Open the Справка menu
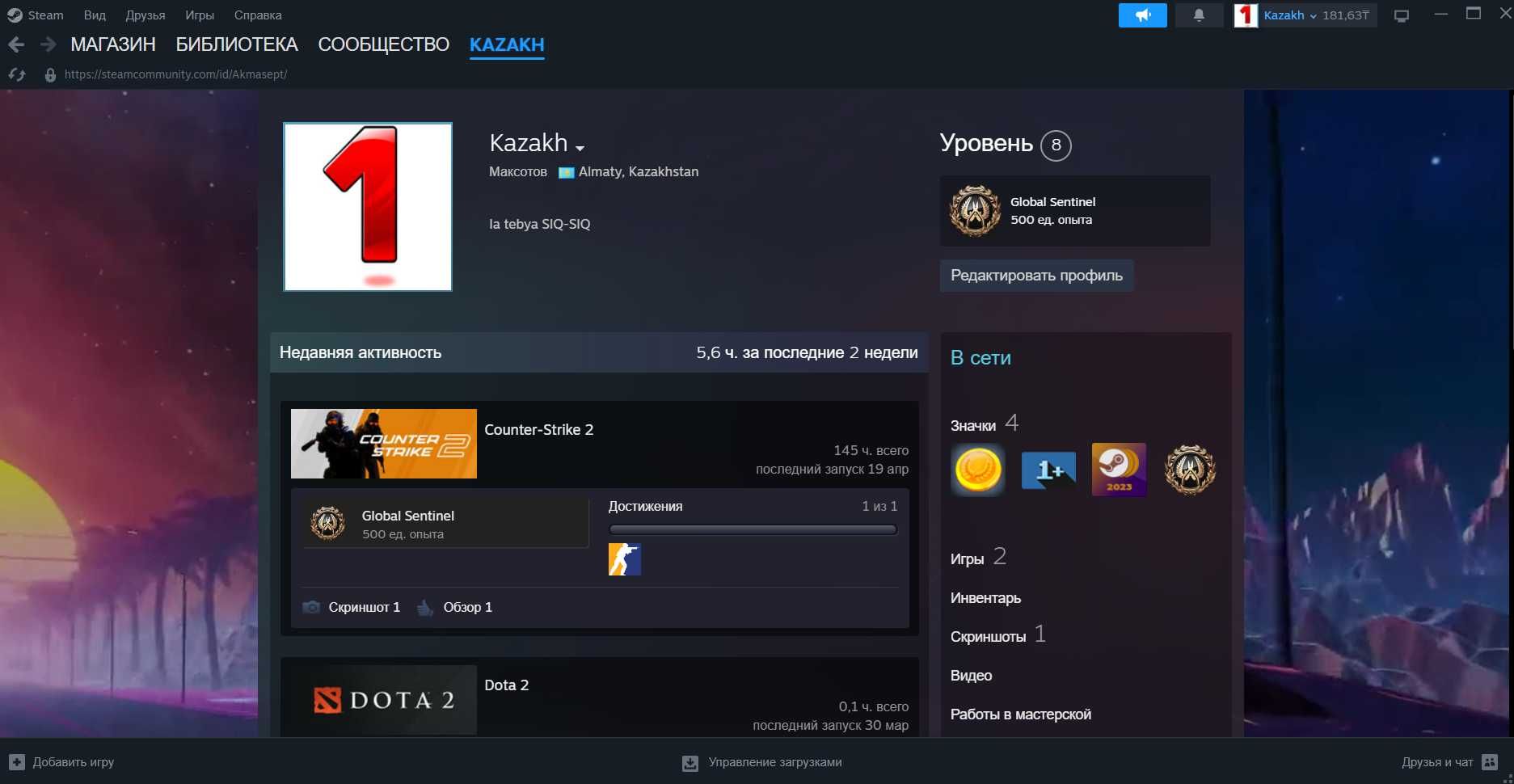 point(258,15)
